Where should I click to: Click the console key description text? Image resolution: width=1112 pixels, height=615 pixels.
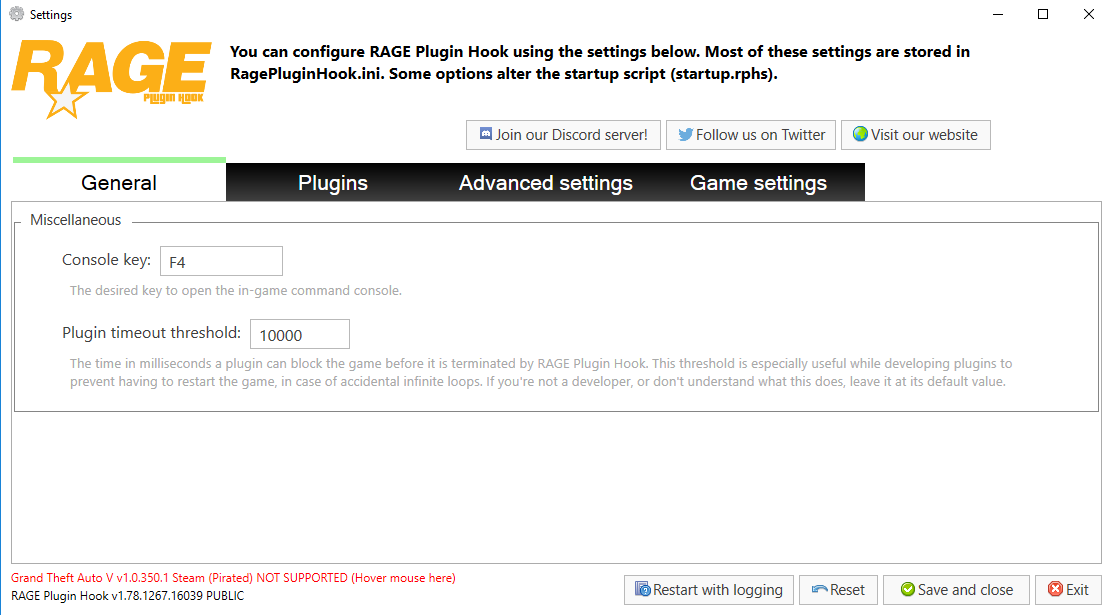click(235, 290)
